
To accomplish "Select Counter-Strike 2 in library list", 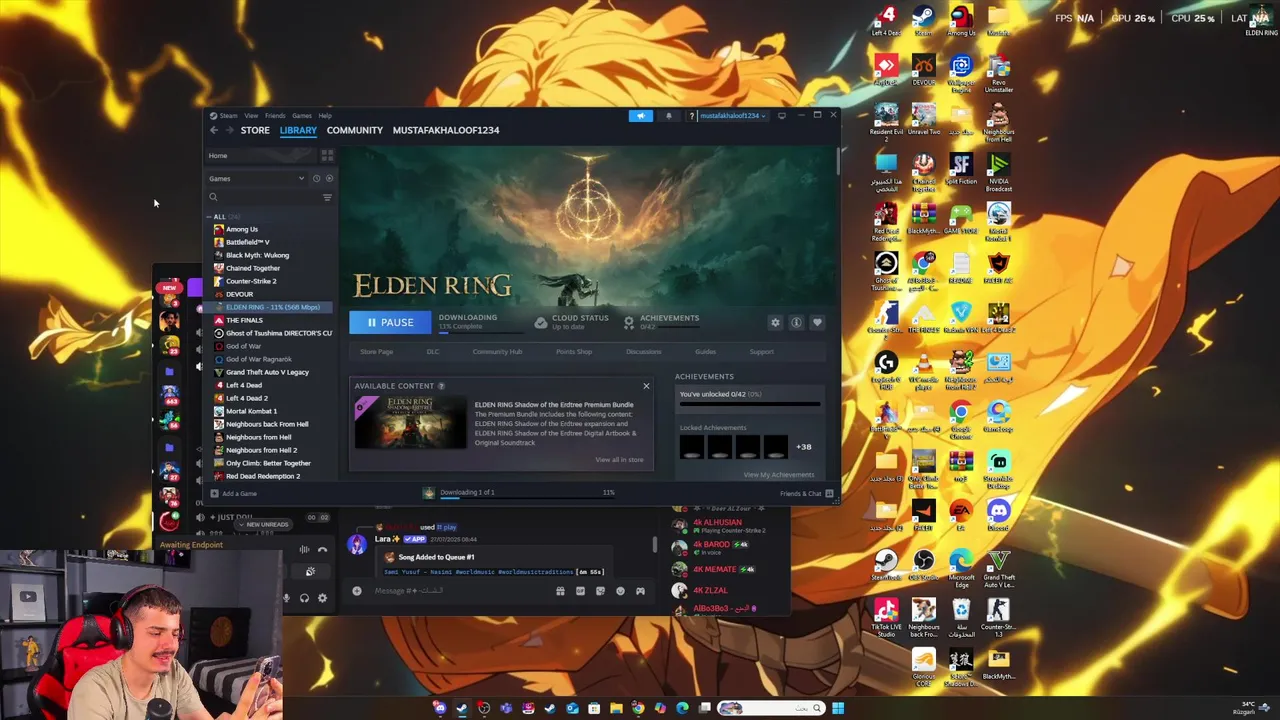I will pyautogui.click(x=251, y=281).
